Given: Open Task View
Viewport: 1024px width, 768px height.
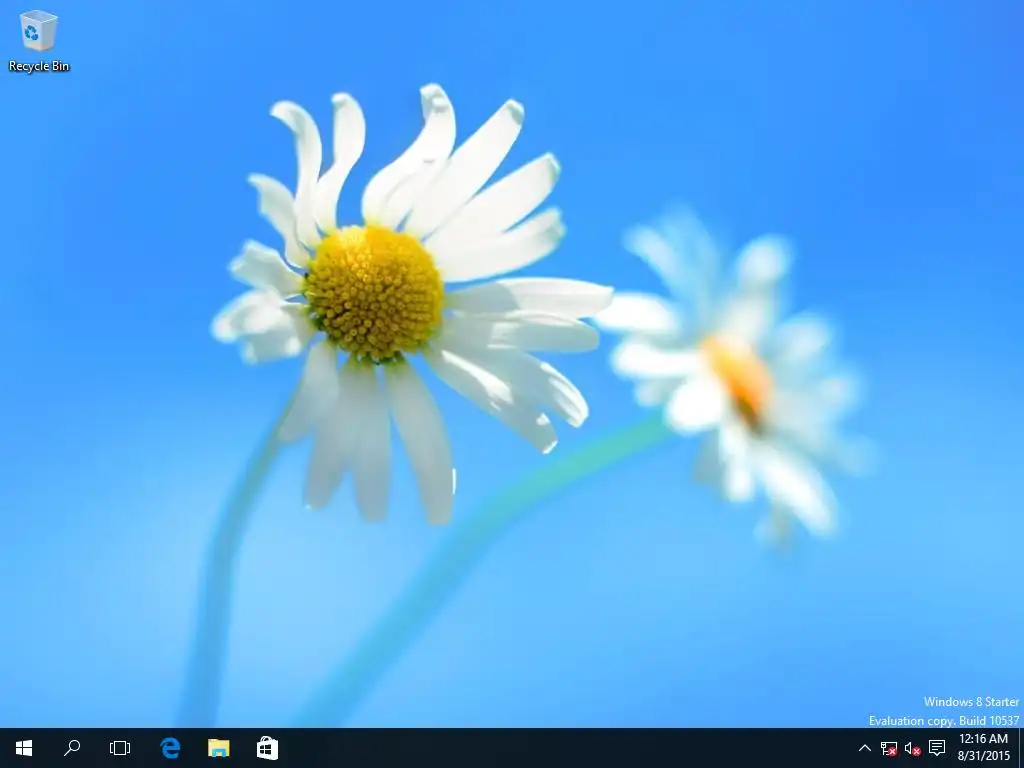Looking at the screenshot, I should [x=120, y=748].
